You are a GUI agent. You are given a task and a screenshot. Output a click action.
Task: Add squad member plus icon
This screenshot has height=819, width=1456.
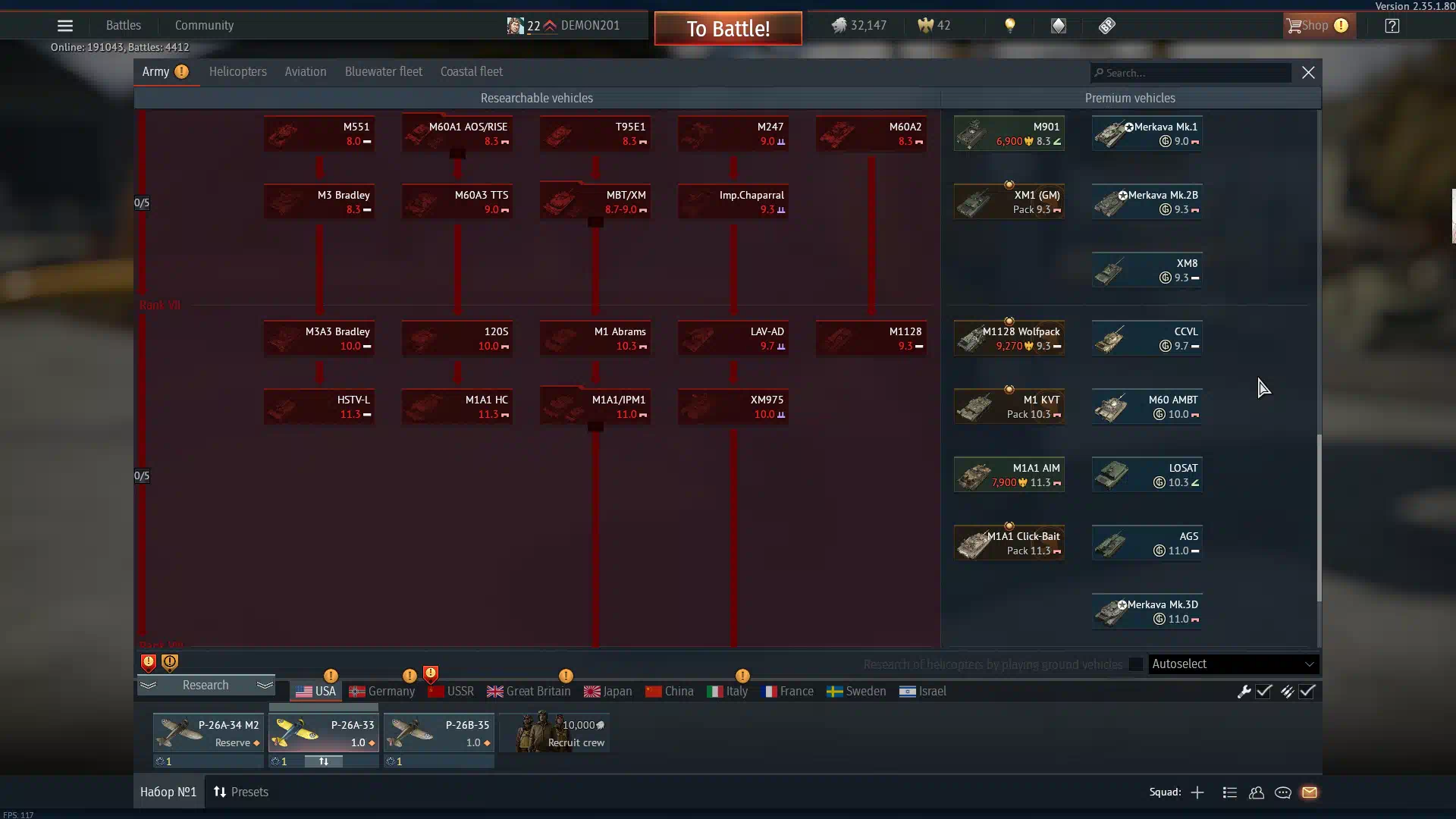tap(1197, 792)
